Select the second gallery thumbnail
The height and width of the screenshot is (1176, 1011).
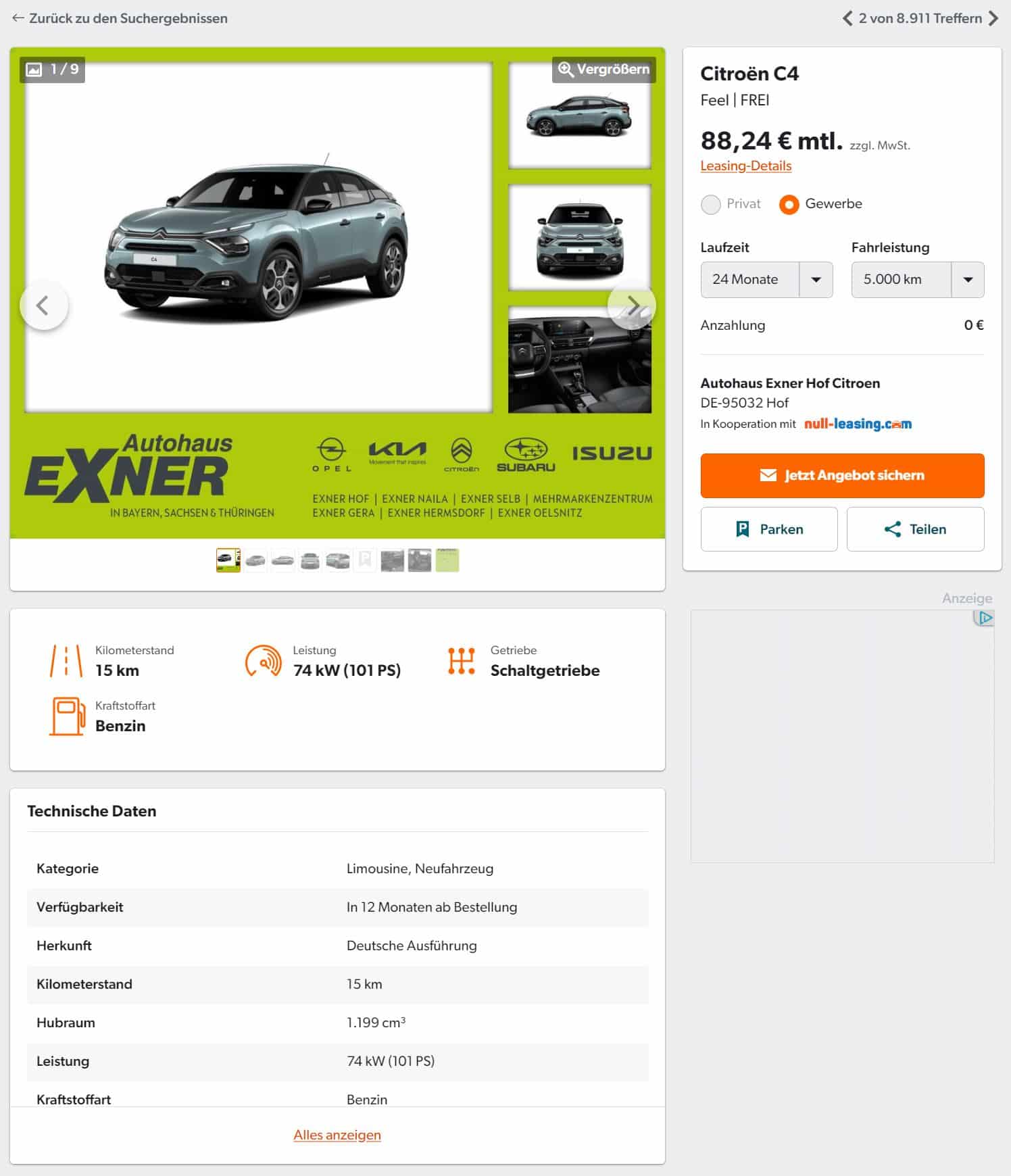255,560
